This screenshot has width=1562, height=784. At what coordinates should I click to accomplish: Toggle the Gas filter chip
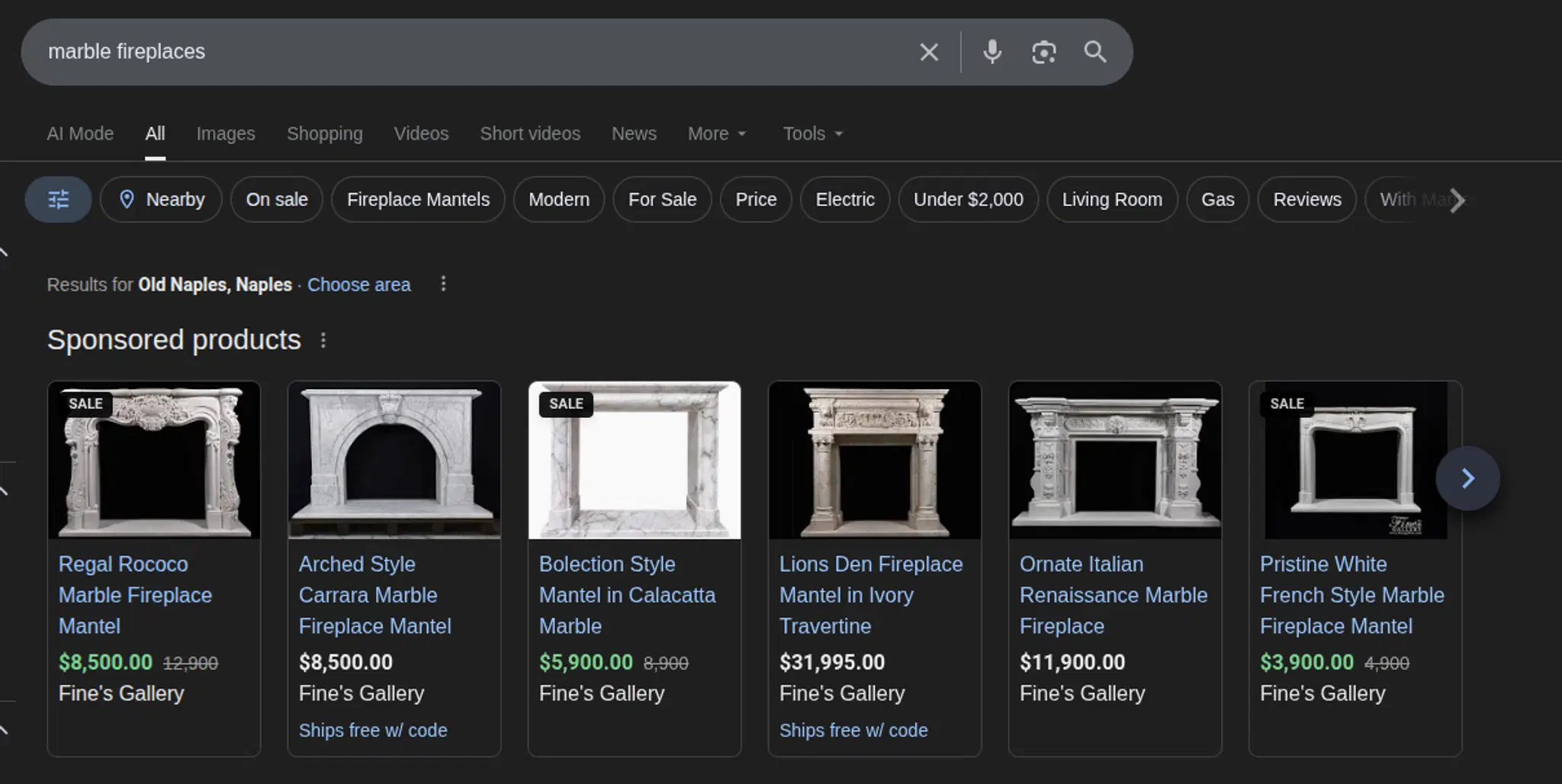1217,199
